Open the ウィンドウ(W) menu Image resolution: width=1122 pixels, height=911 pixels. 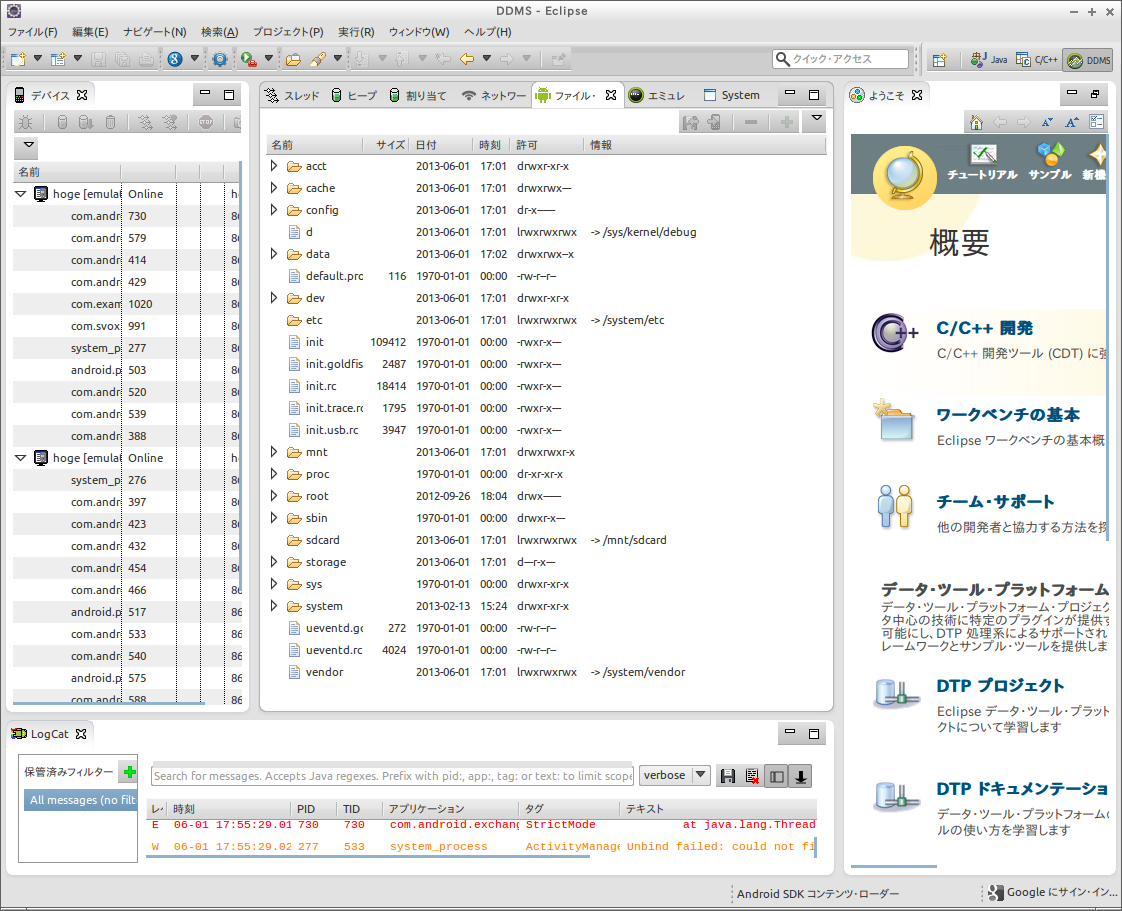(x=419, y=32)
